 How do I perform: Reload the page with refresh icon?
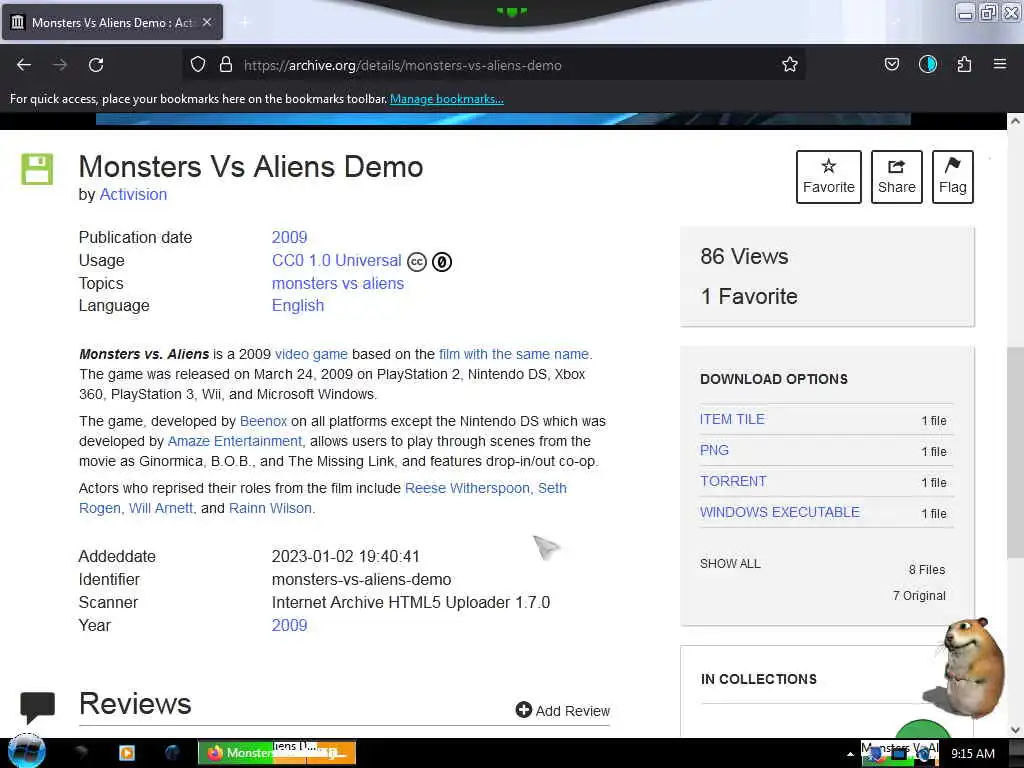pyautogui.click(x=96, y=65)
